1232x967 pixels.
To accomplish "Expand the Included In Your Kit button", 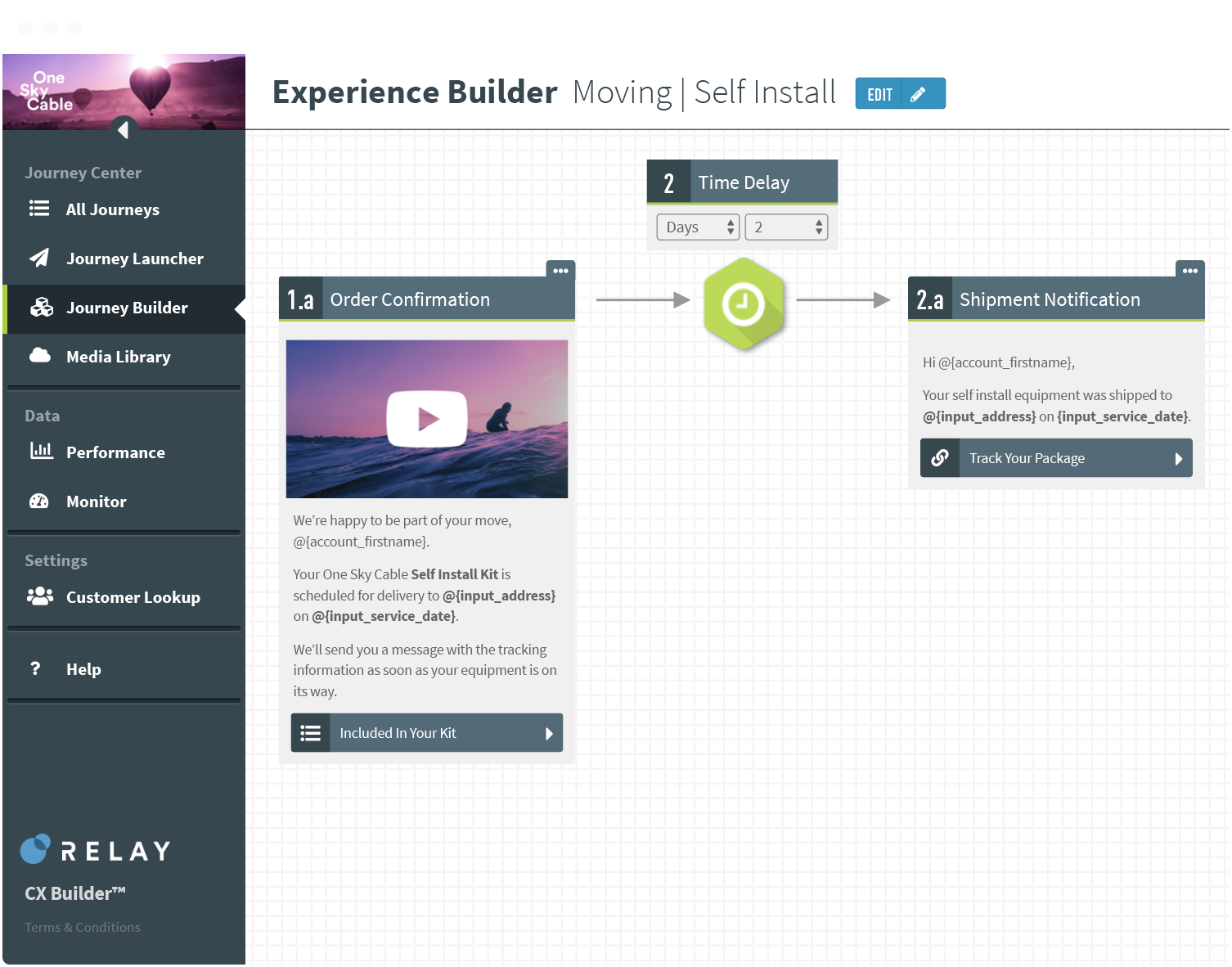I will [427, 733].
